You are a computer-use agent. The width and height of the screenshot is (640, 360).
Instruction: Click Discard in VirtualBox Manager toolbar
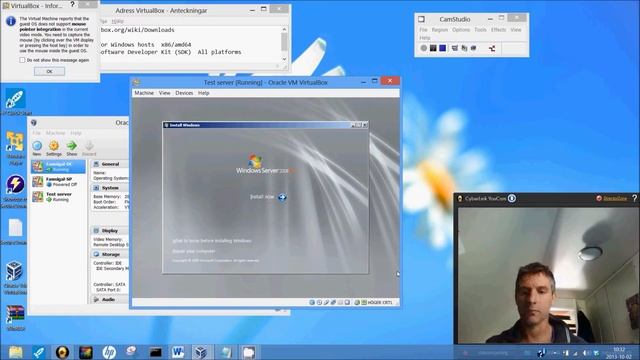click(x=89, y=148)
